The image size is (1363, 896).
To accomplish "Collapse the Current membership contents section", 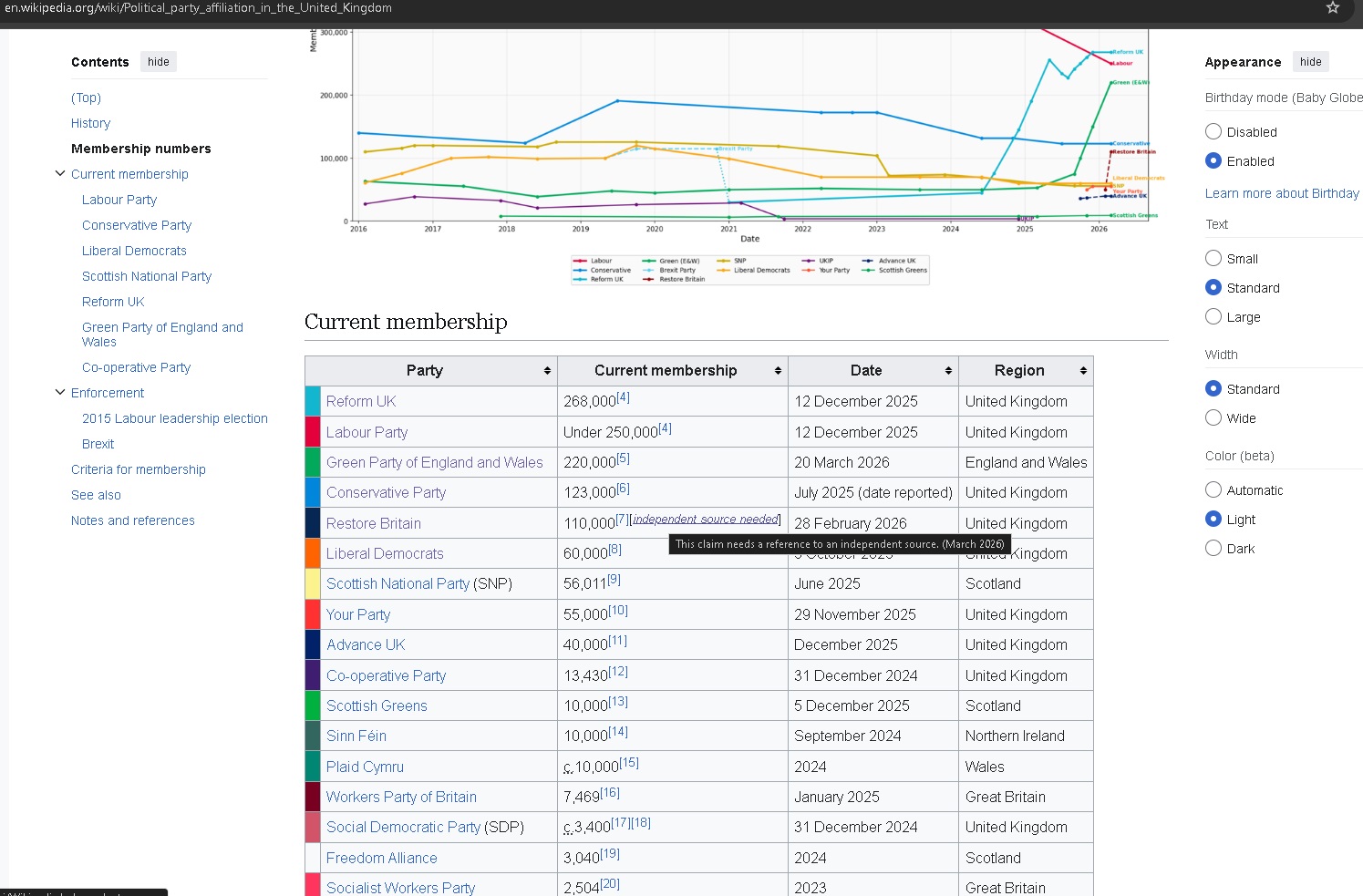I will [x=60, y=173].
